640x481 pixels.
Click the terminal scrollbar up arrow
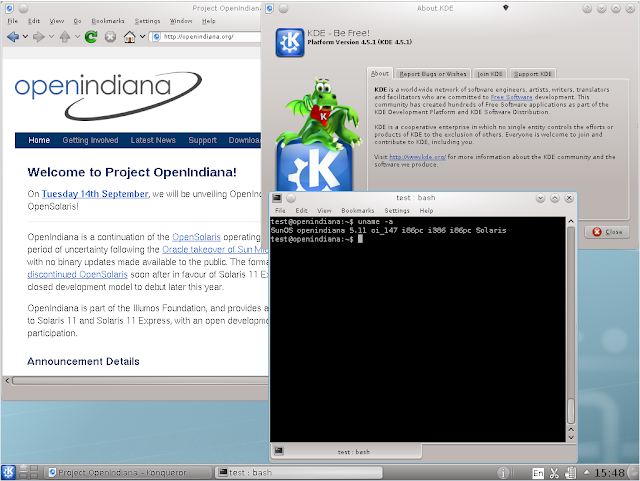click(571, 221)
